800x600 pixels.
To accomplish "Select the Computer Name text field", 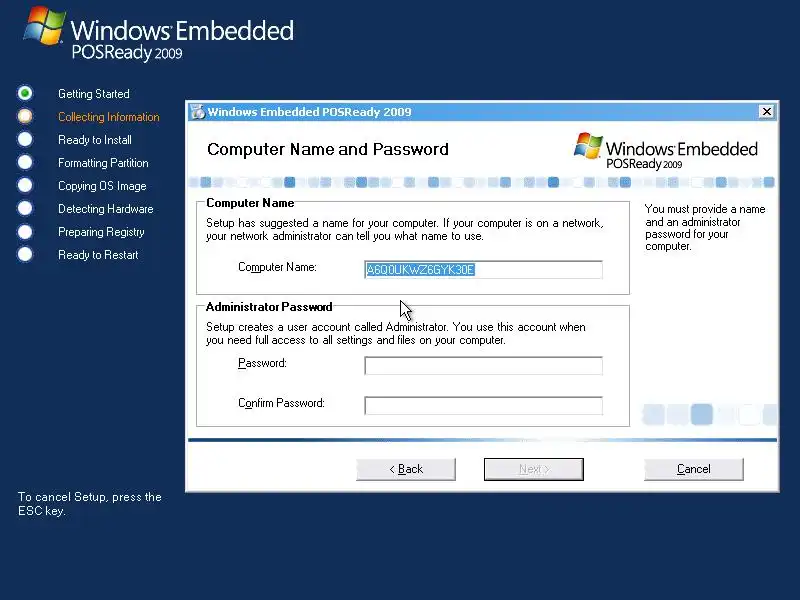I will (483, 269).
